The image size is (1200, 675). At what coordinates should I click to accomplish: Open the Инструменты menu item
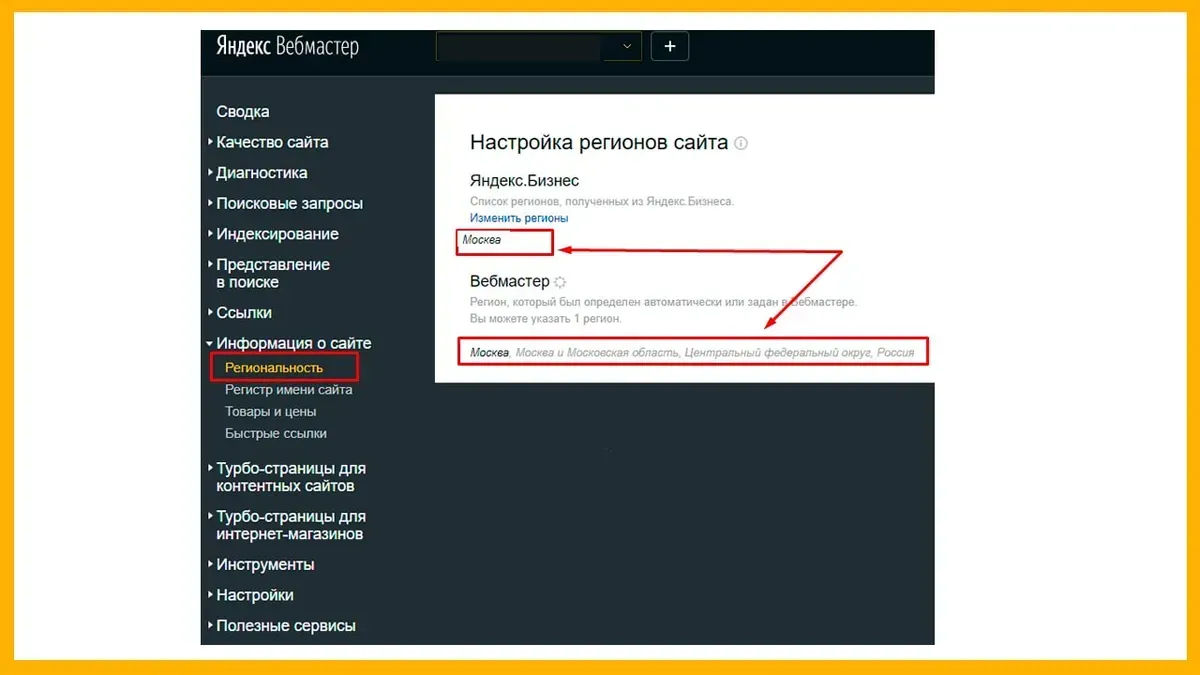pos(265,565)
